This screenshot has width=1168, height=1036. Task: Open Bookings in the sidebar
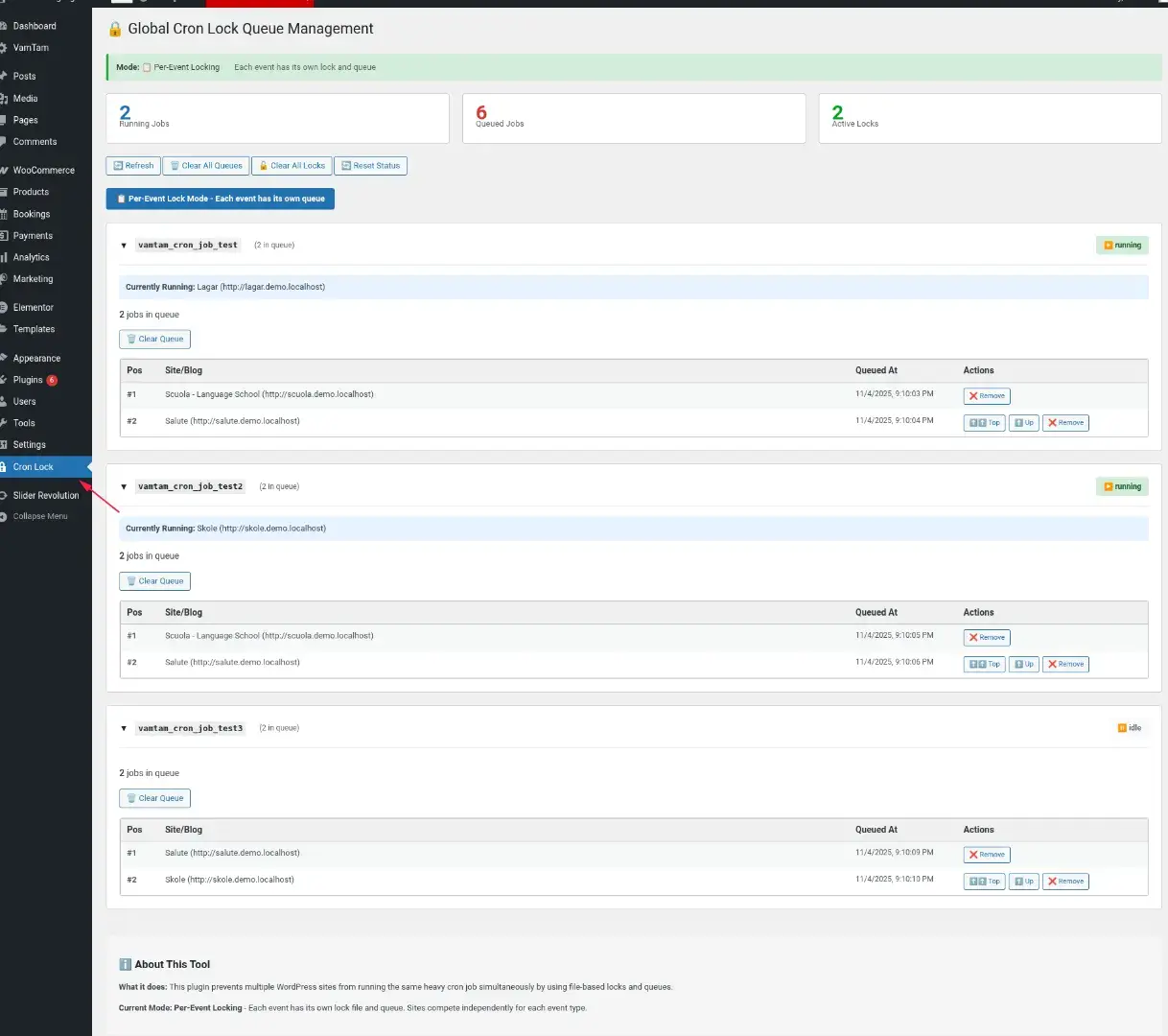[31, 214]
